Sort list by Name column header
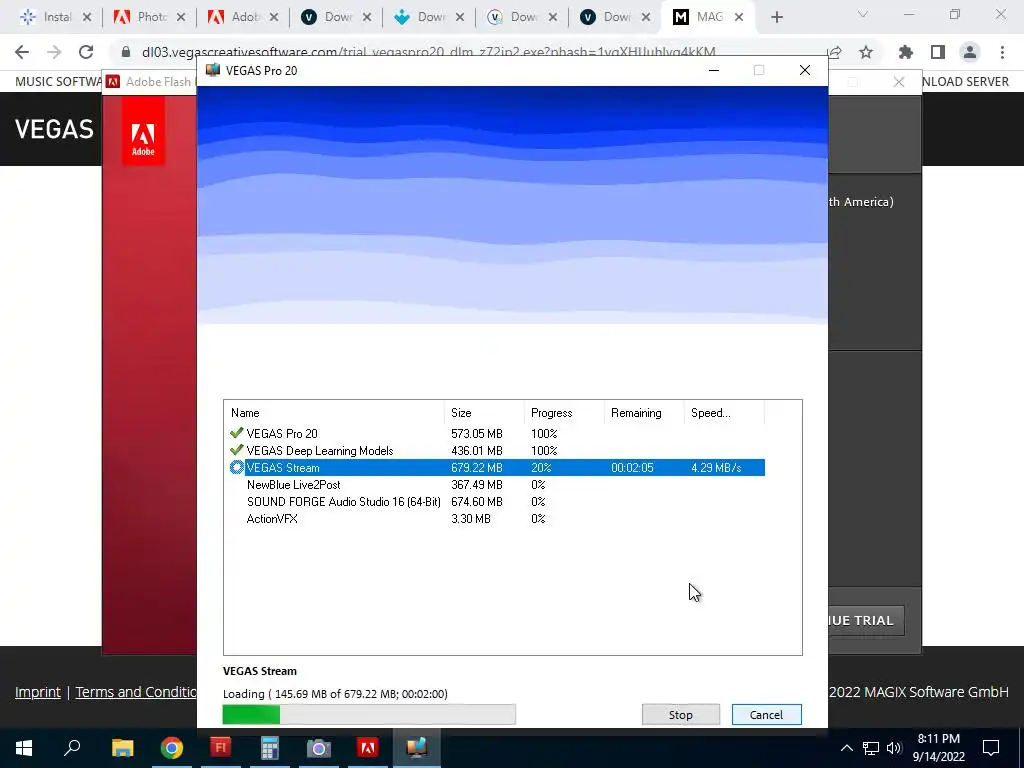 334,413
